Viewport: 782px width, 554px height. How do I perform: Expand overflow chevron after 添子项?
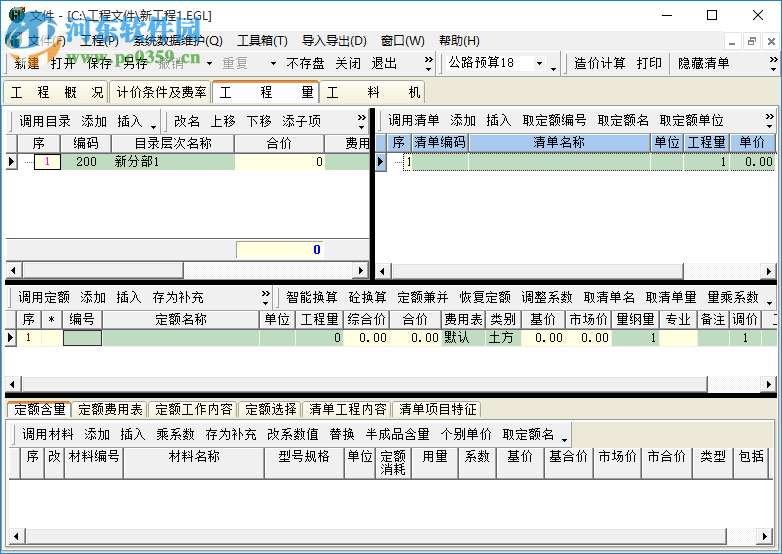click(x=362, y=121)
